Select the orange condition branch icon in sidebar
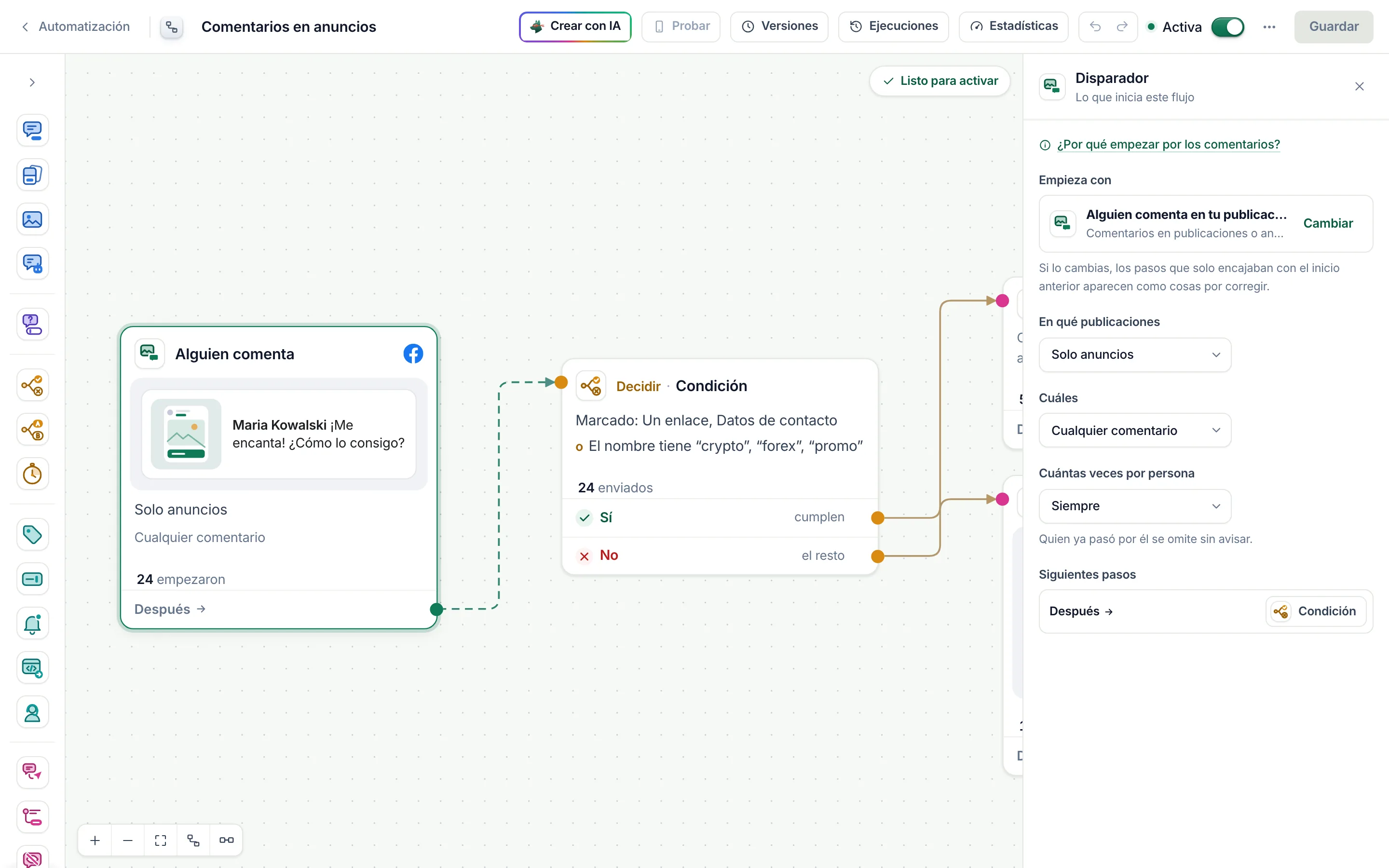 tap(32, 385)
